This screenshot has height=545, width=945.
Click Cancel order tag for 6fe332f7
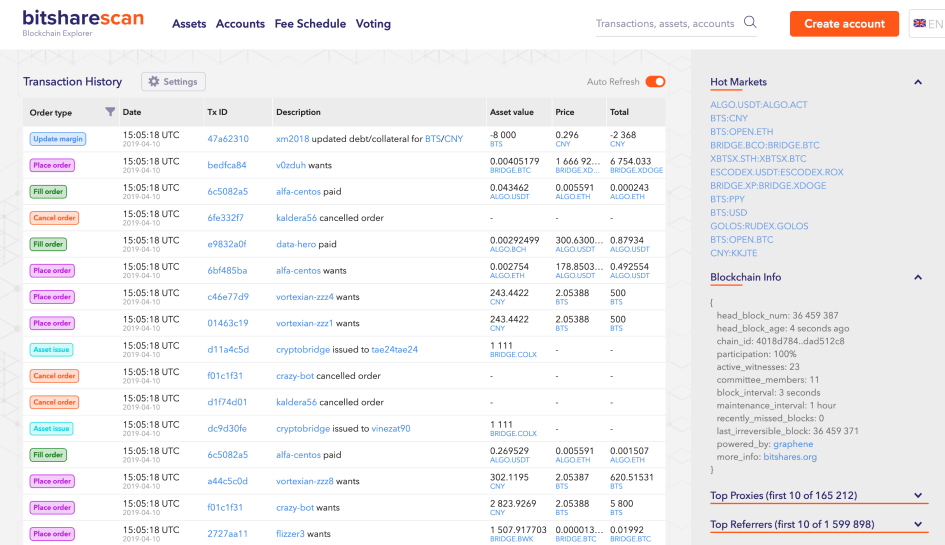point(54,218)
